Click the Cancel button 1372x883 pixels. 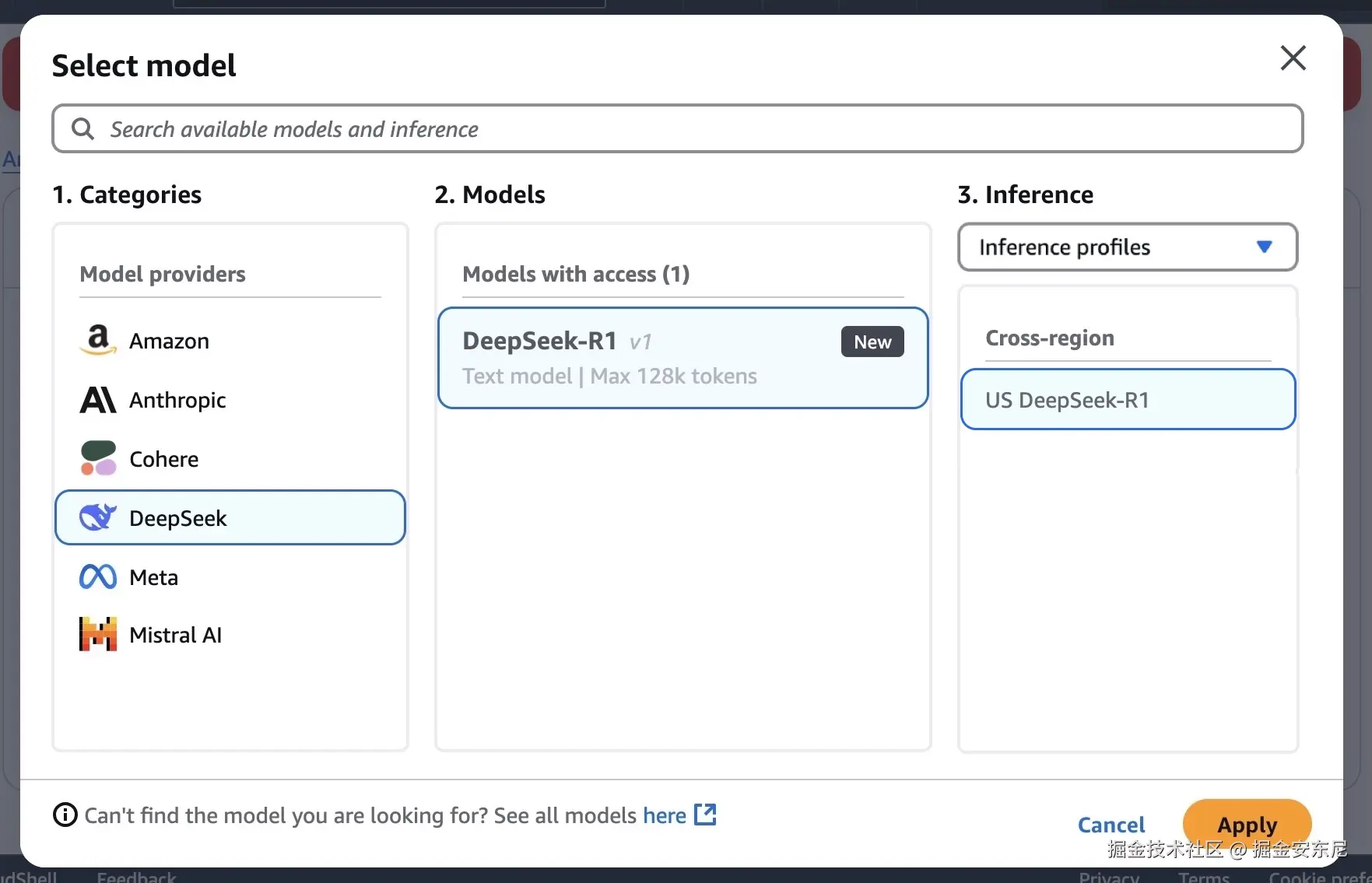click(1111, 825)
